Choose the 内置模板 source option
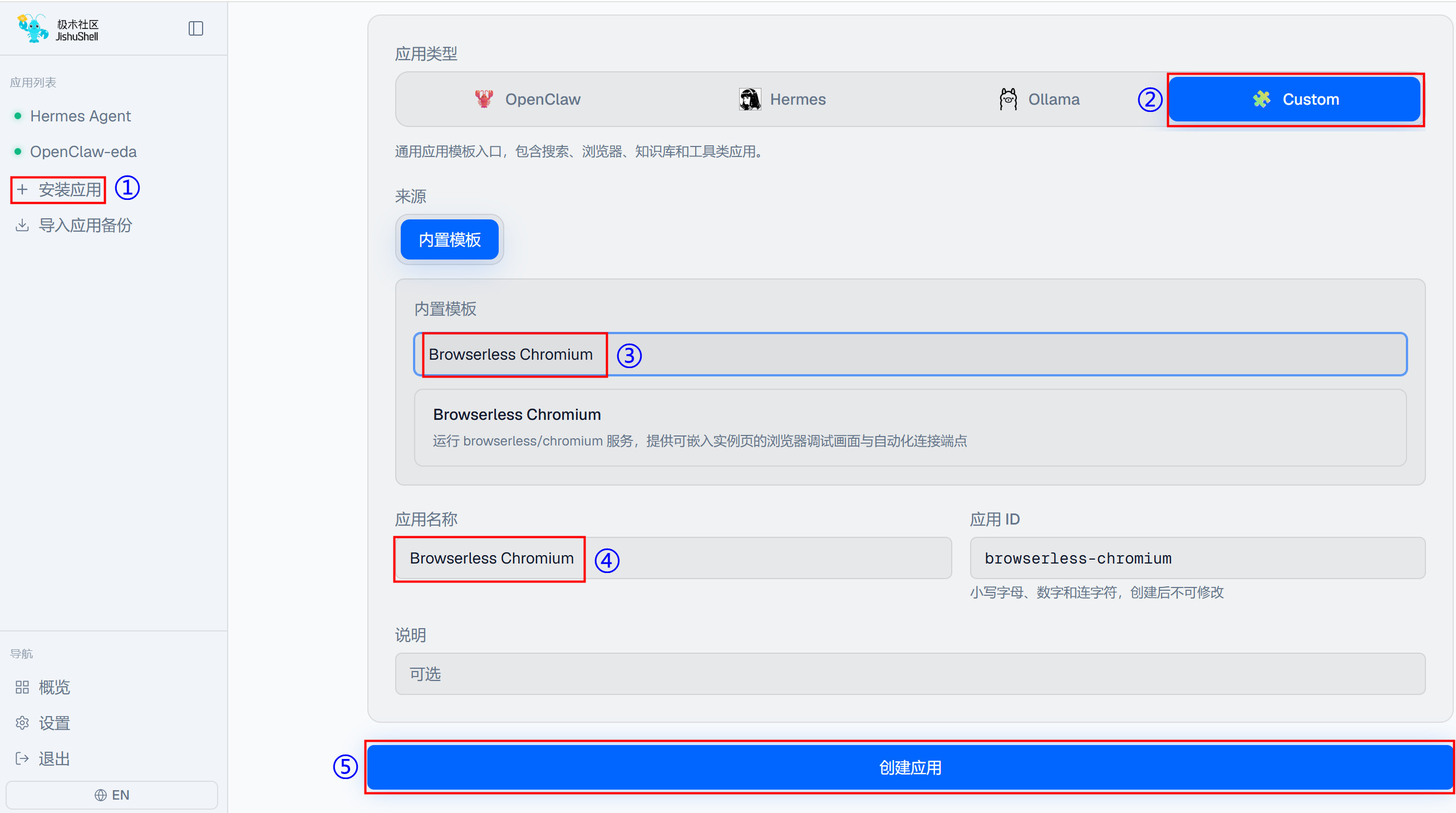The image size is (1456, 813). 449,239
